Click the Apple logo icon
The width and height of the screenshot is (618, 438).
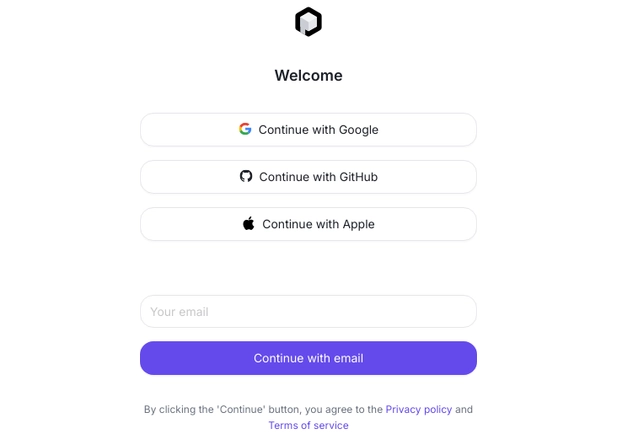(x=249, y=224)
